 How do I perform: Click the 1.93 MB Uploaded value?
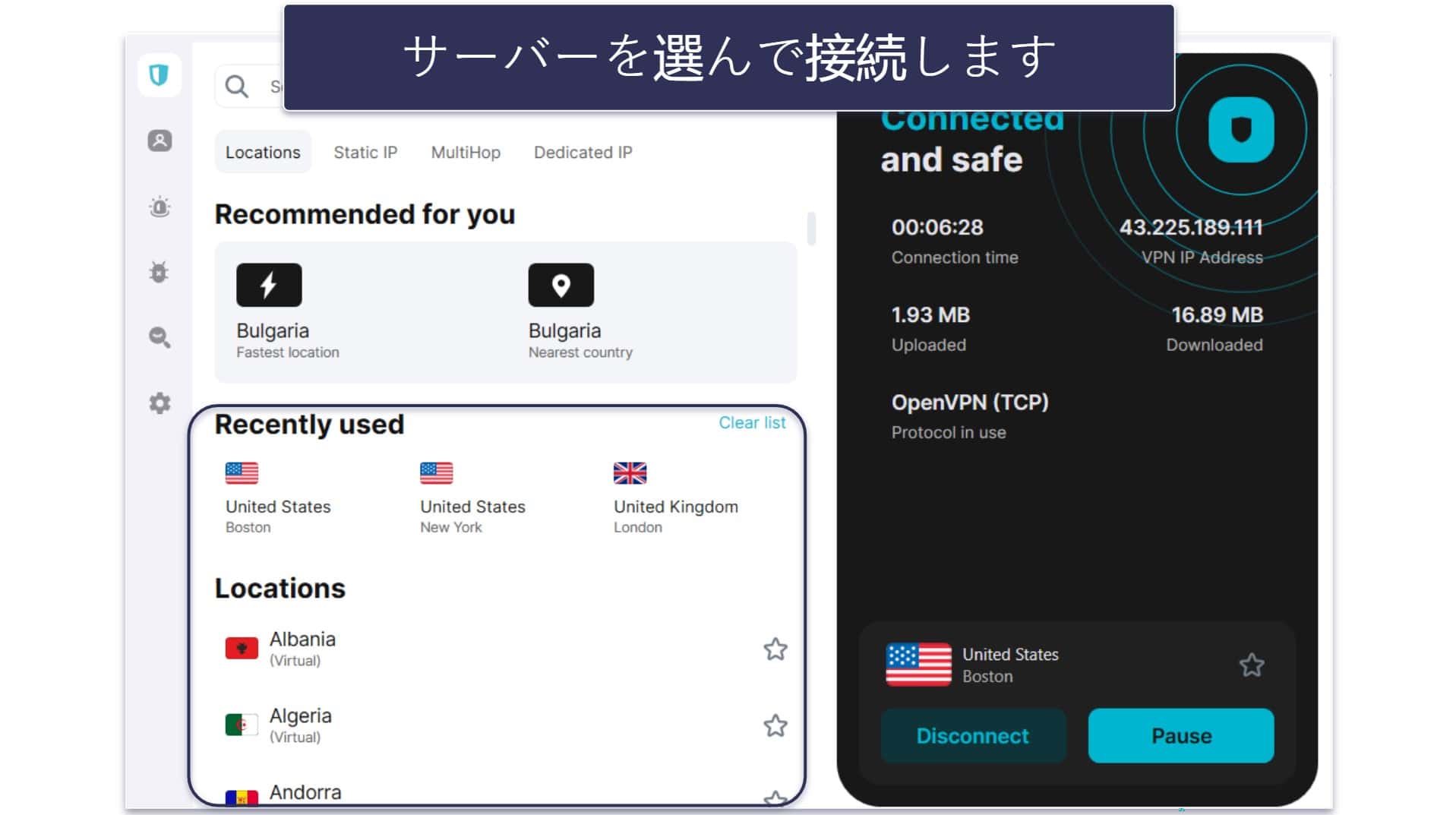tap(930, 314)
